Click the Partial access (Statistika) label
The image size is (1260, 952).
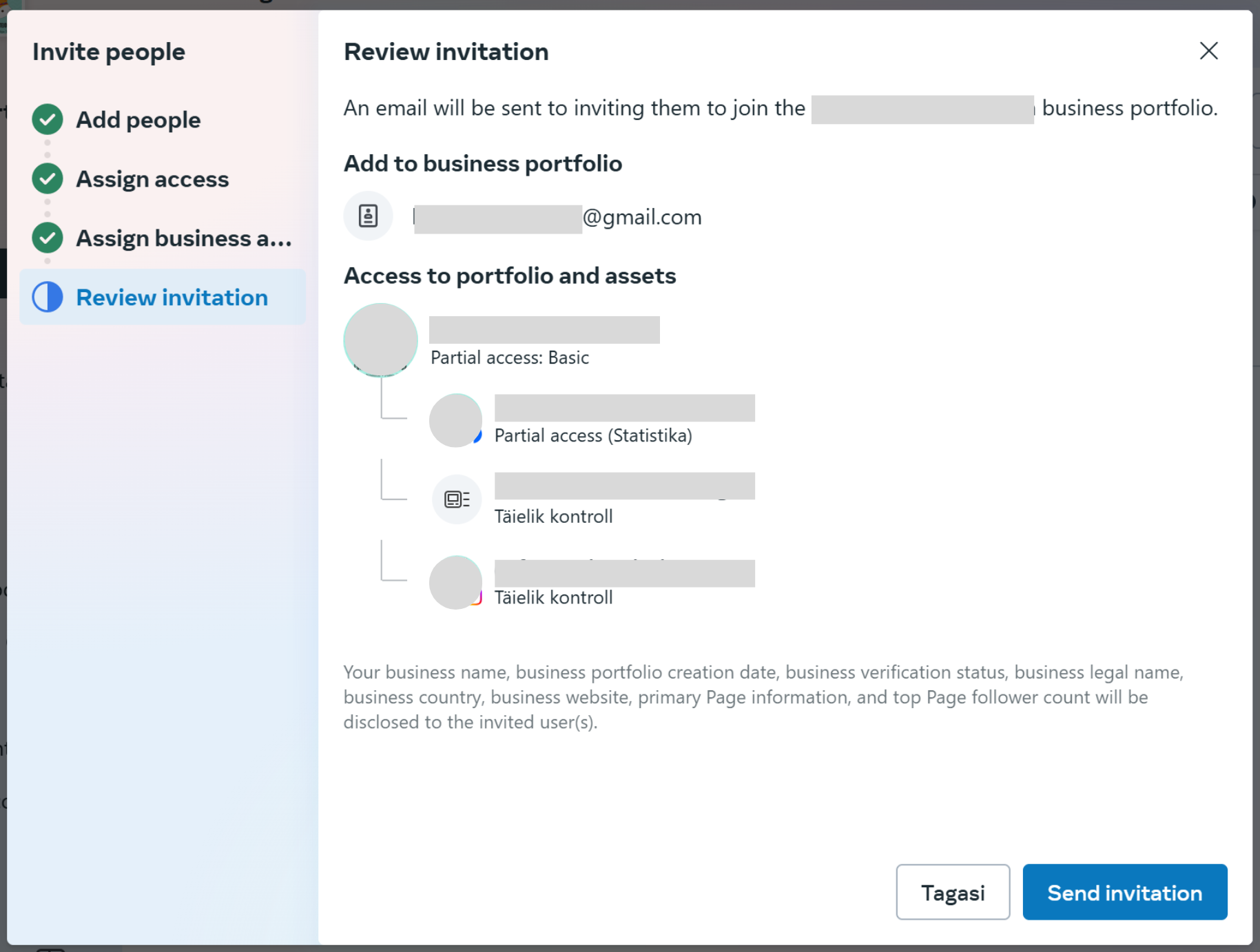593,436
